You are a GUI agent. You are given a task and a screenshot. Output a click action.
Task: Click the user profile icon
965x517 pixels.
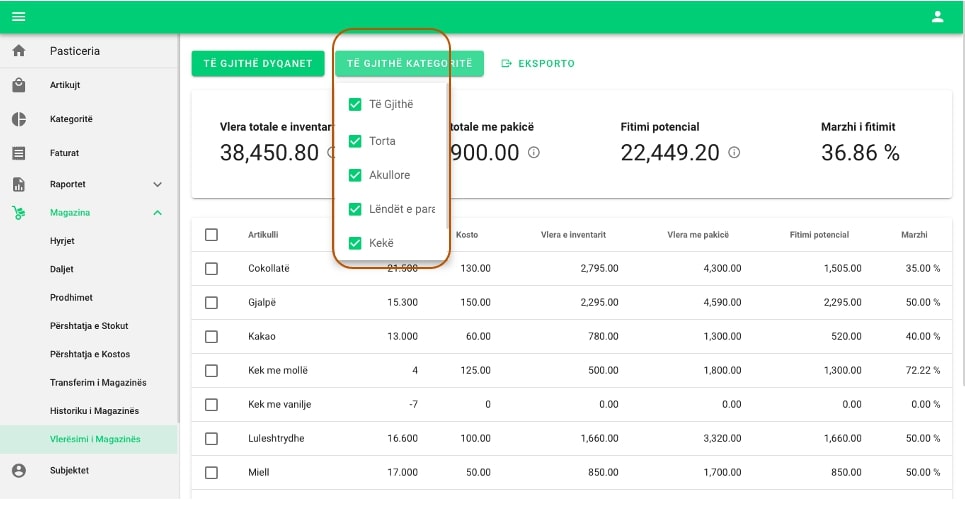point(937,16)
